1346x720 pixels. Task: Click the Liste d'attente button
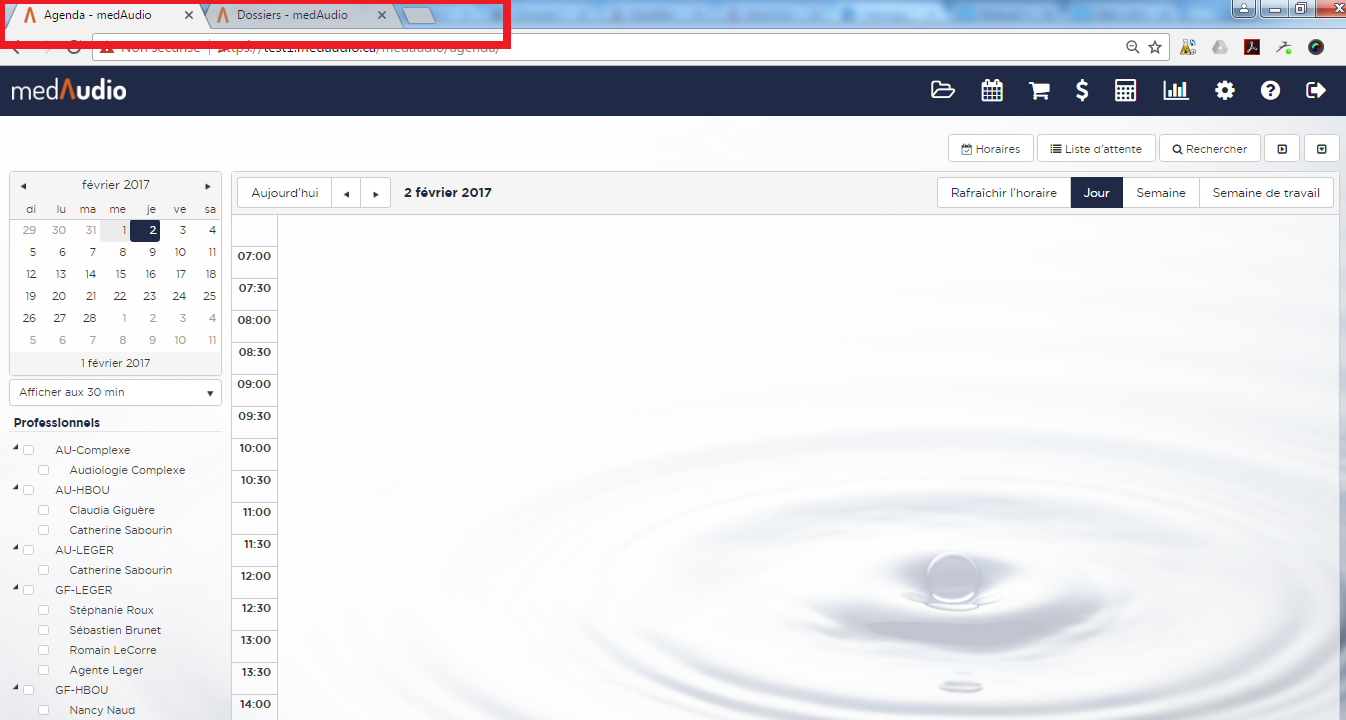pos(1096,149)
